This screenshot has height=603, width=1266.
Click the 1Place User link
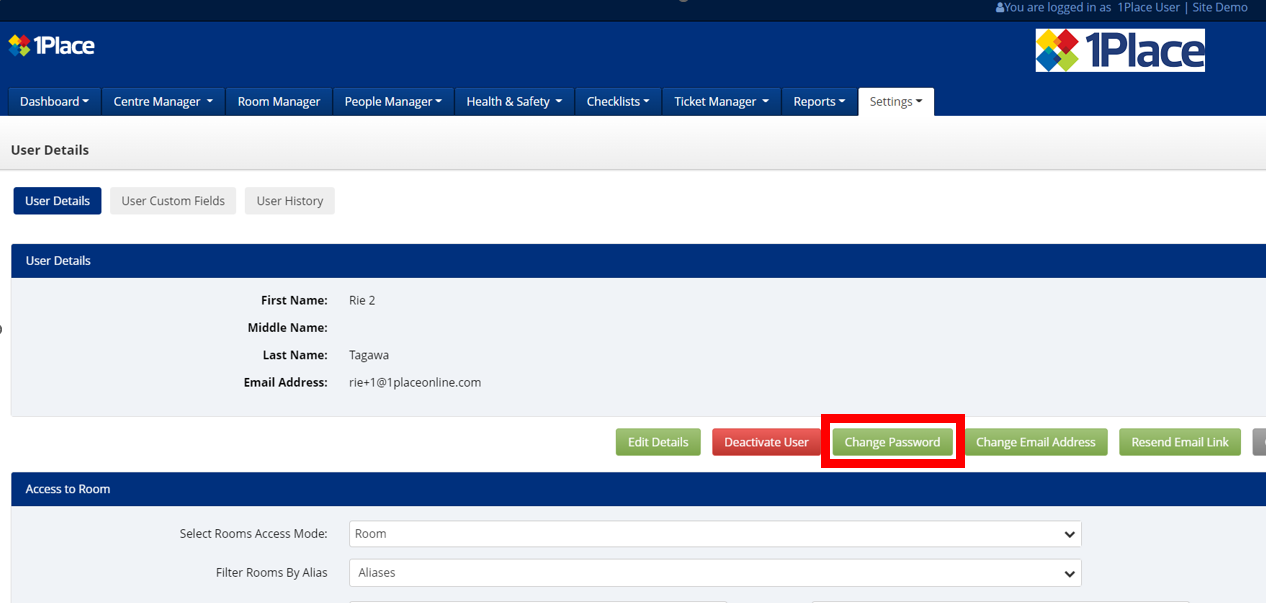click(1149, 7)
